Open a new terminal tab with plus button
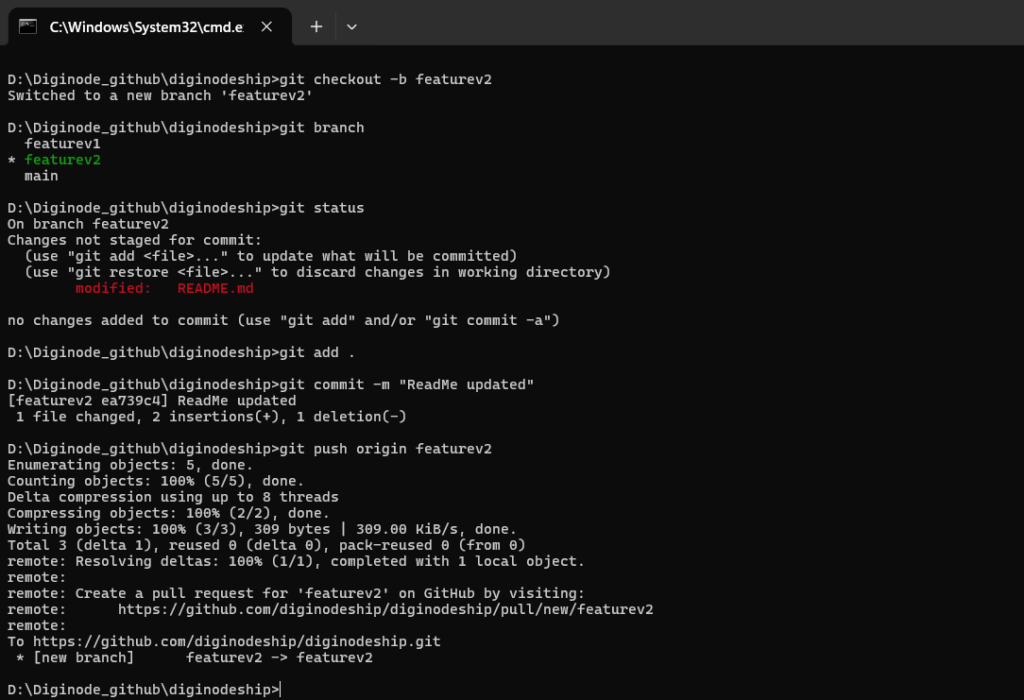1024x700 pixels. (x=316, y=27)
